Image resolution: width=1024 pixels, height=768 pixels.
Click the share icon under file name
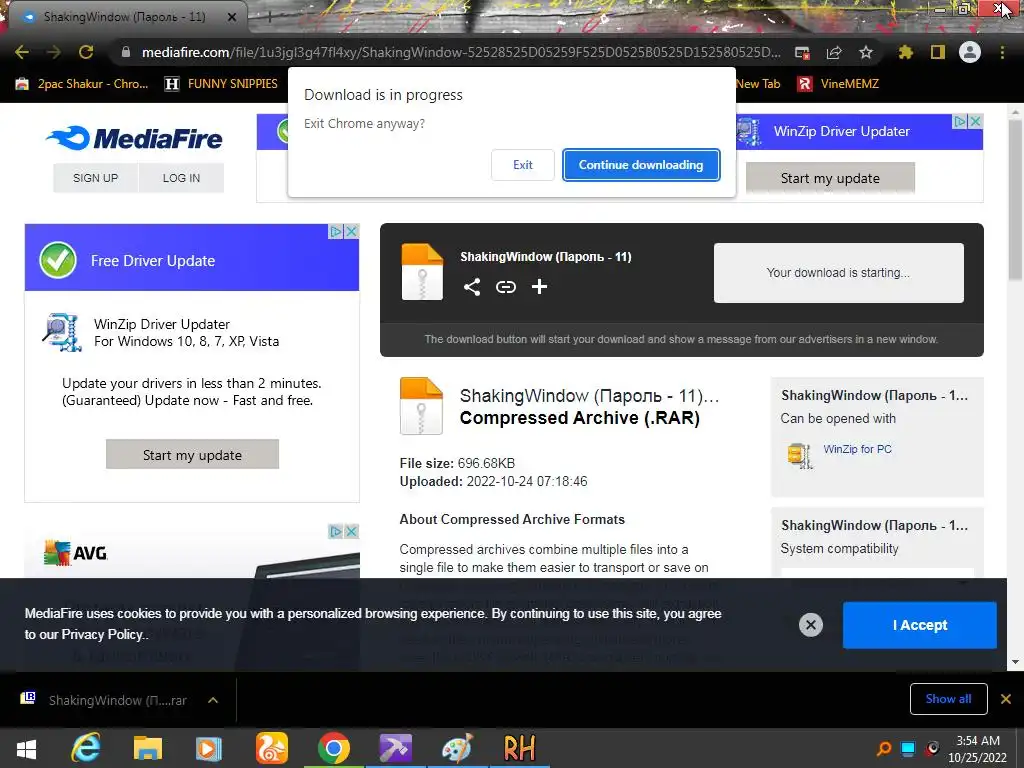click(472, 287)
